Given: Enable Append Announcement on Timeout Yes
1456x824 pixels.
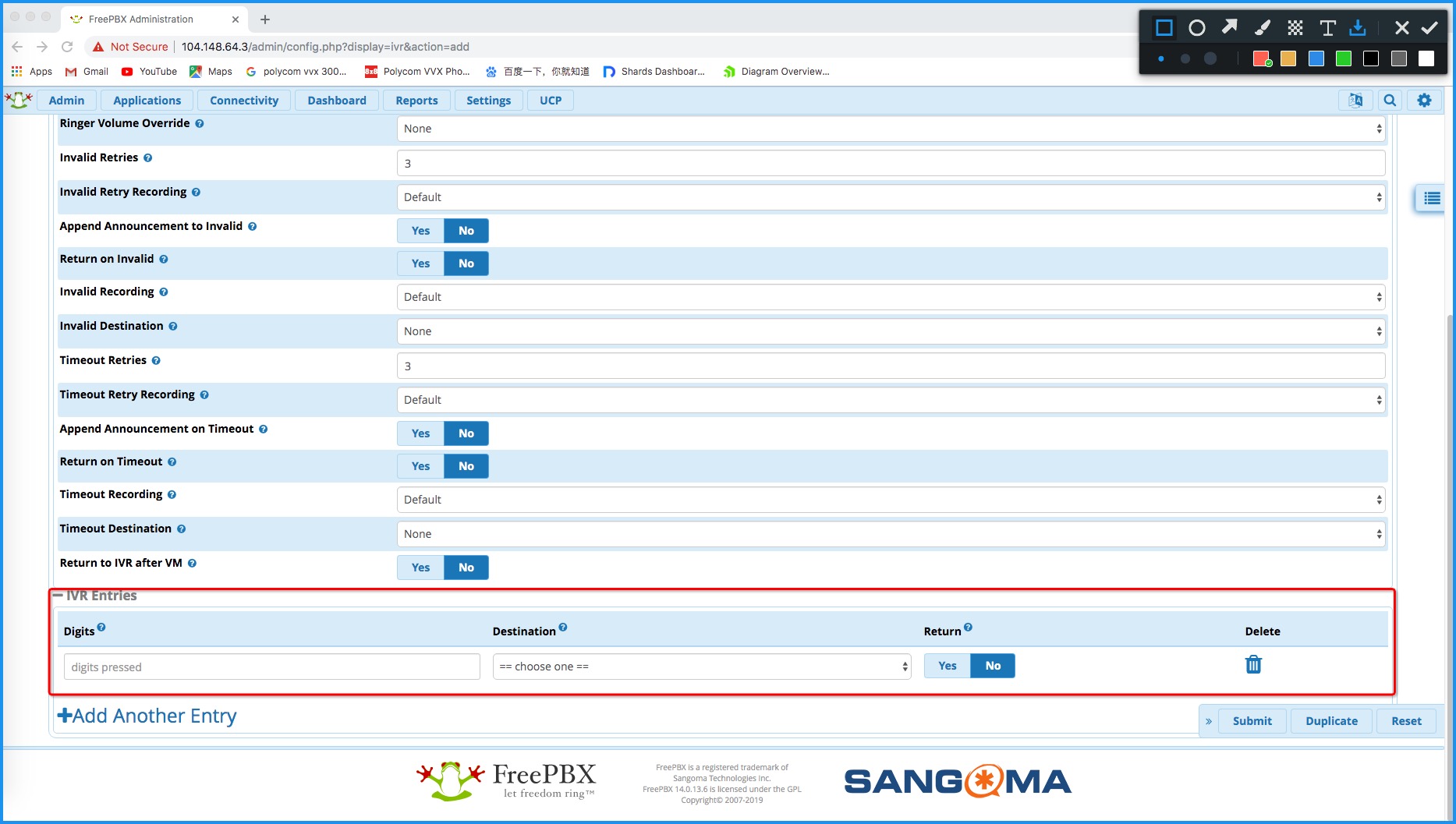Looking at the screenshot, I should (x=420, y=433).
